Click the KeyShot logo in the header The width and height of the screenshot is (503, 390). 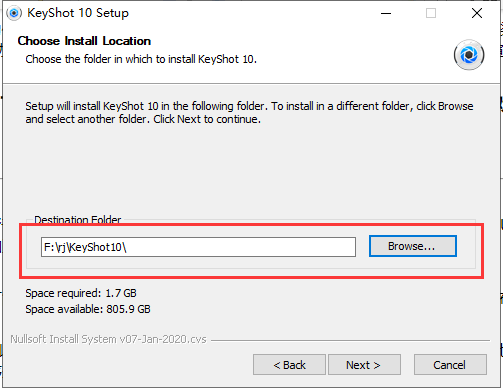point(469,55)
